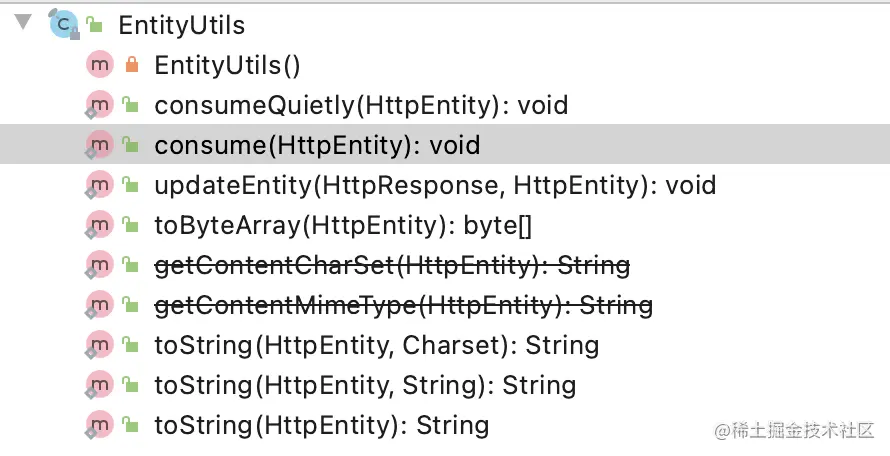Select deprecated getContentCharSet(HttpEntity) method

coord(392,266)
